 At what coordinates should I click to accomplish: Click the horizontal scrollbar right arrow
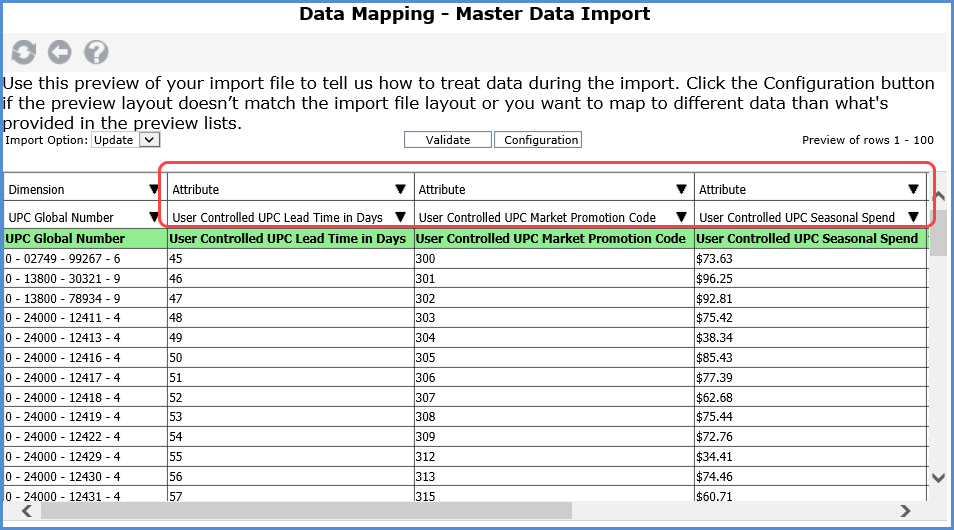tap(905, 510)
